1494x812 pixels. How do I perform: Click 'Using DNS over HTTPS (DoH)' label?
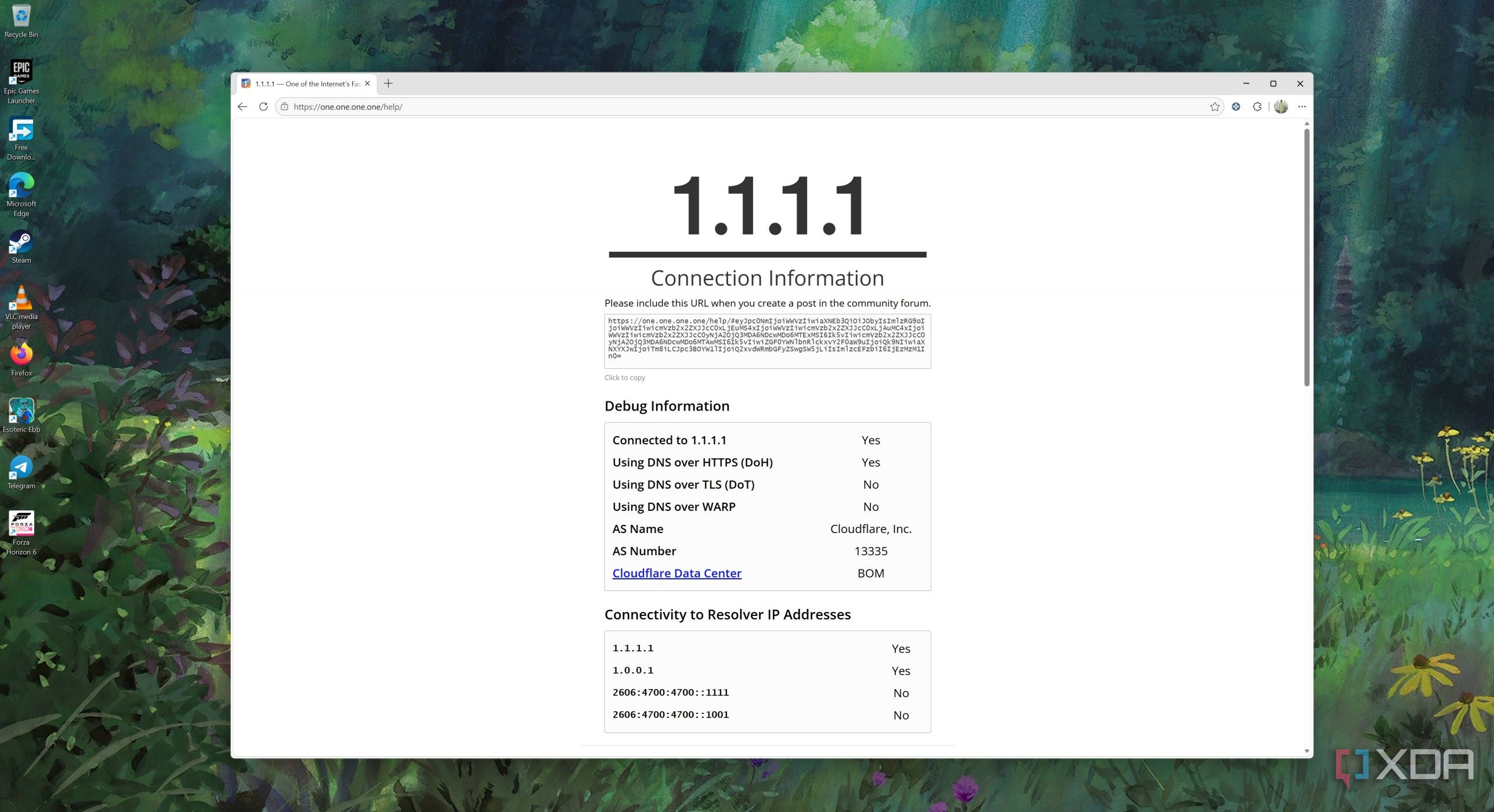click(x=693, y=462)
